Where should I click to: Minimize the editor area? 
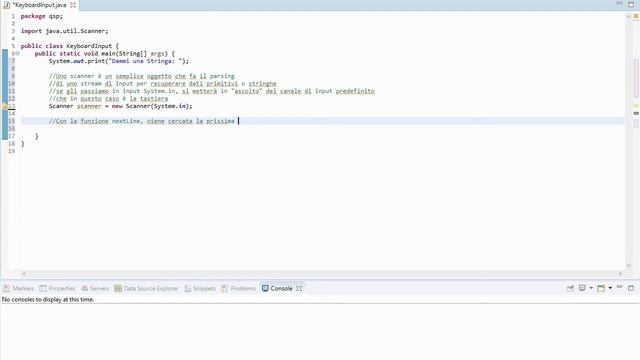coord(620,4)
